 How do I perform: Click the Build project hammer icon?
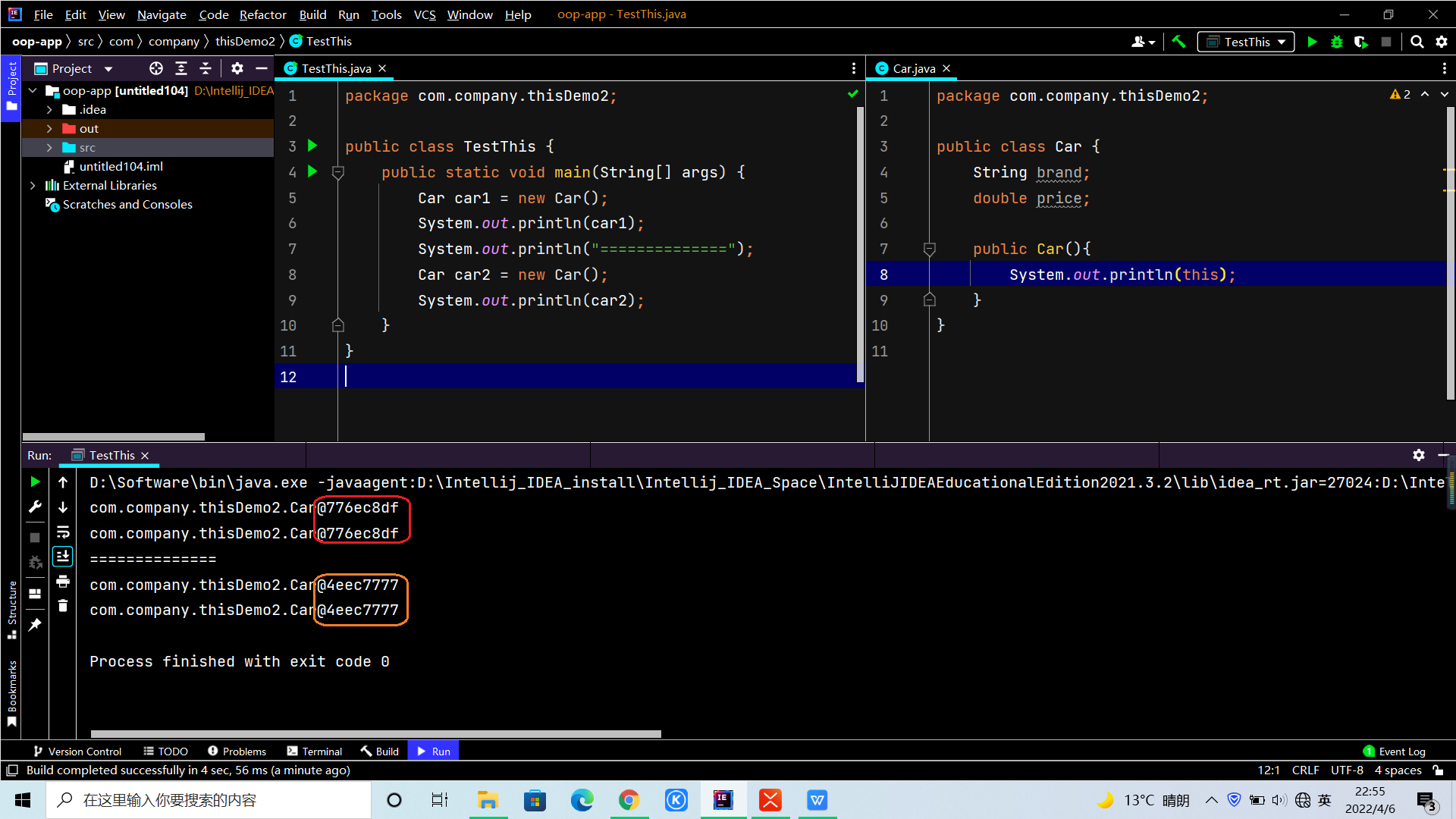point(1178,42)
